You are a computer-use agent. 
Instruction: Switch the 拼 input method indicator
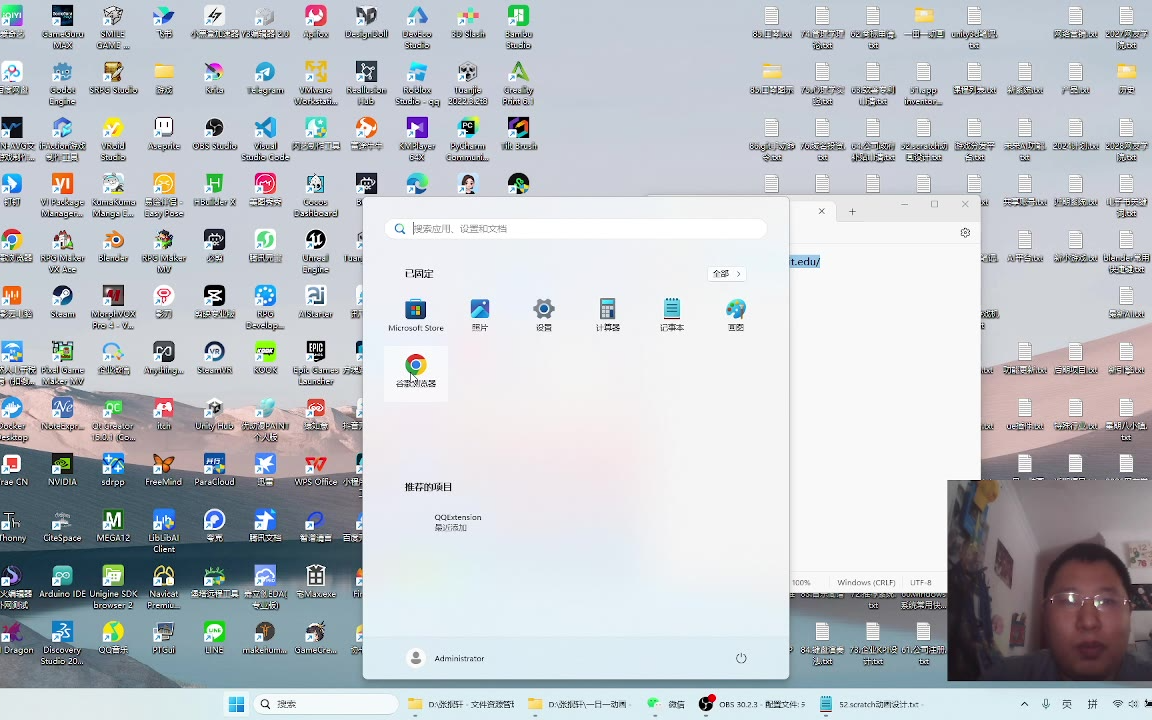[x=1092, y=704]
